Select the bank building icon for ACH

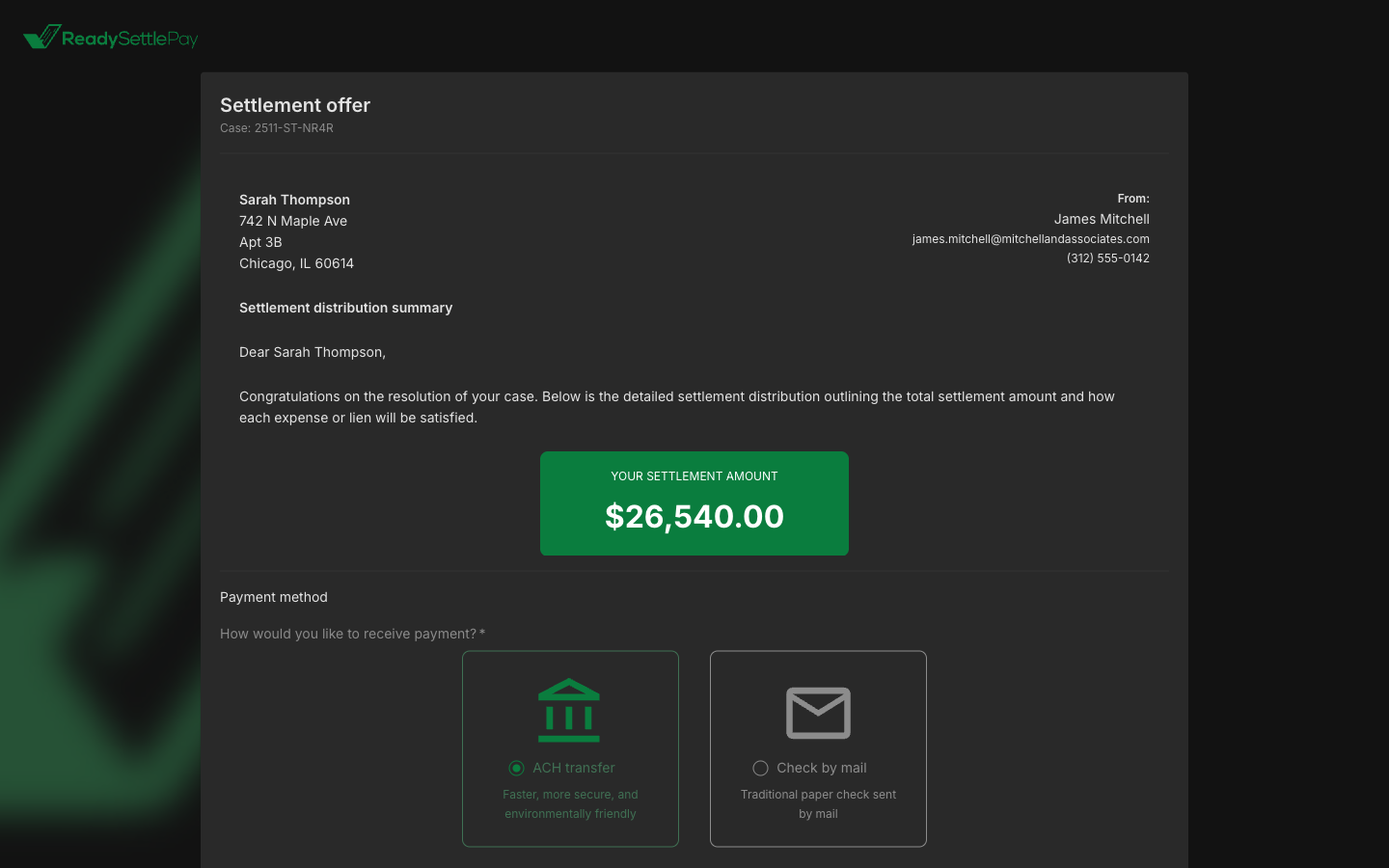pos(569,710)
